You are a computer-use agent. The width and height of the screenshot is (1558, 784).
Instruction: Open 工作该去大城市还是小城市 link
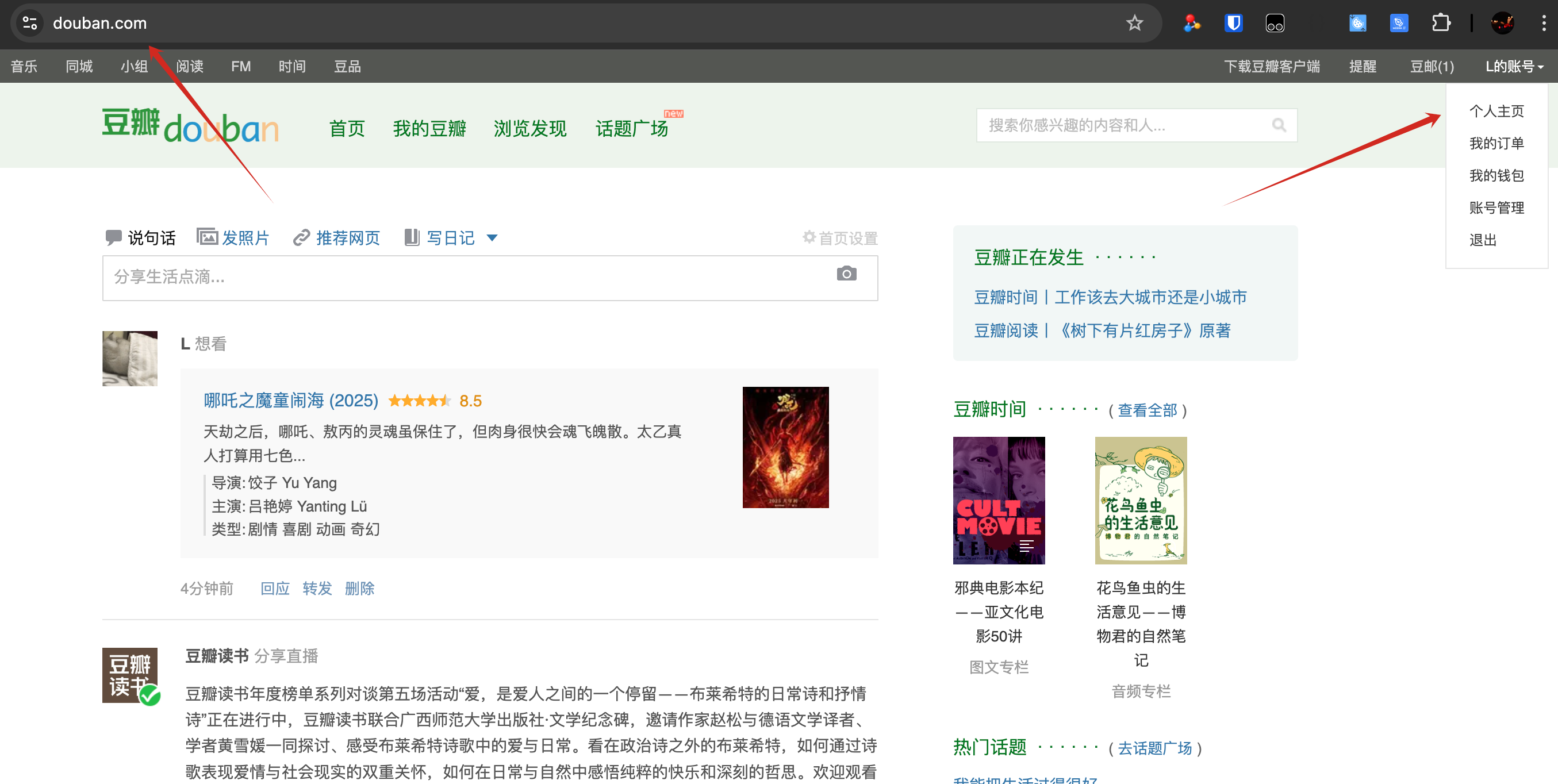pyautogui.click(x=1150, y=297)
